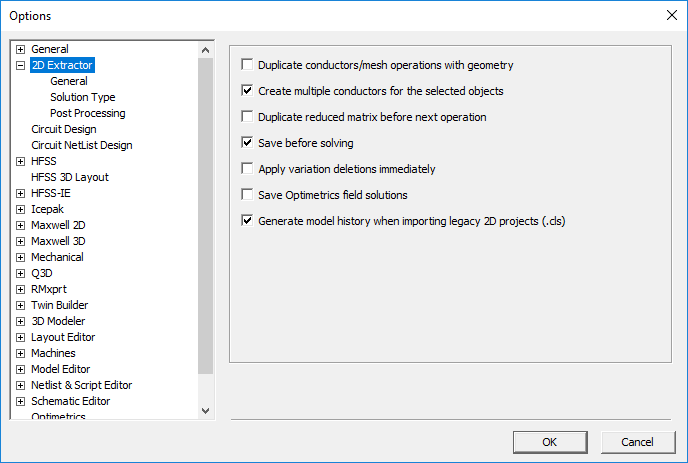The image size is (688, 463).
Task: Select the HFSS 3D Layout category
Action: coord(70,177)
